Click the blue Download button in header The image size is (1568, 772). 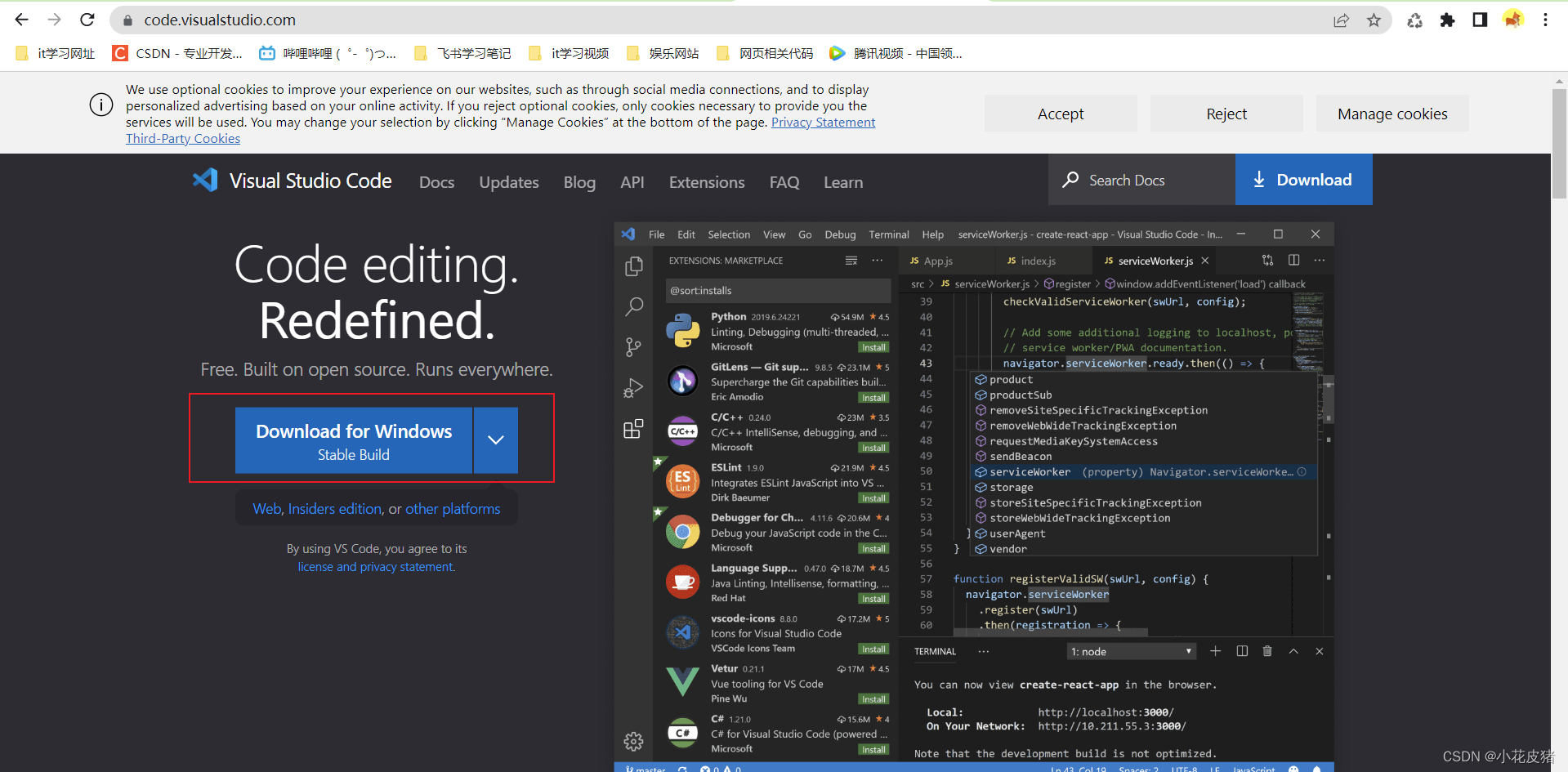click(1303, 180)
